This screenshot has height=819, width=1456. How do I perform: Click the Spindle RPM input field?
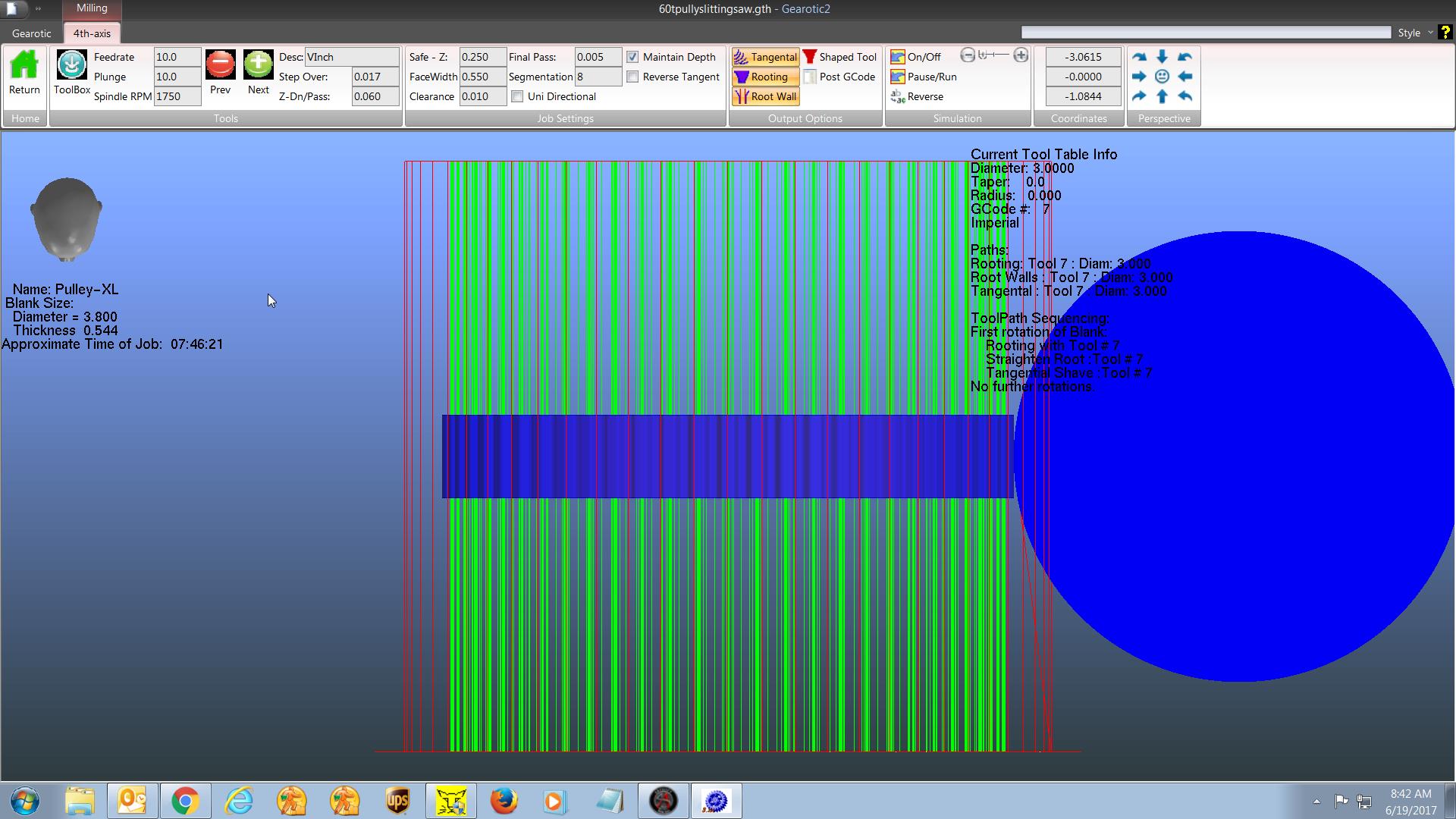tap(177, 96)
